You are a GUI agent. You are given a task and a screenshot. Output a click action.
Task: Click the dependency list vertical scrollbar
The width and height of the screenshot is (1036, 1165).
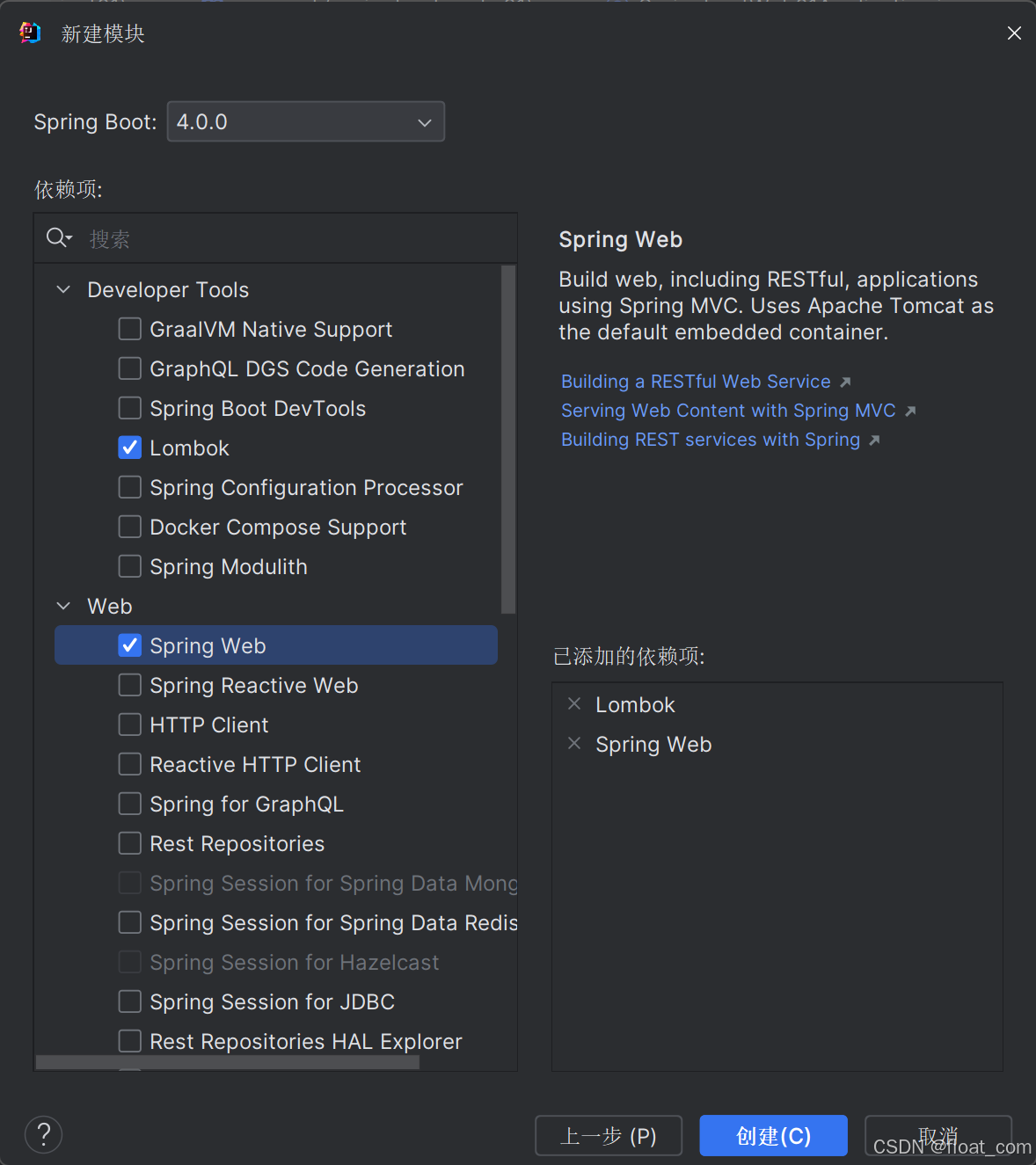coord(508,440)
